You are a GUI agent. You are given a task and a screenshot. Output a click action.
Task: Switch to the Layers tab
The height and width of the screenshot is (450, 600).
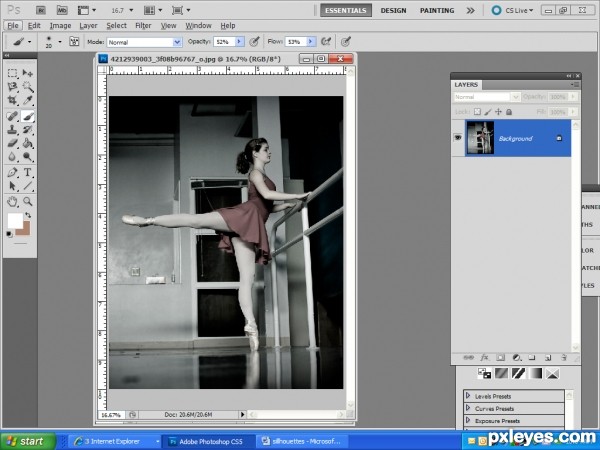[x=466, y=85]
